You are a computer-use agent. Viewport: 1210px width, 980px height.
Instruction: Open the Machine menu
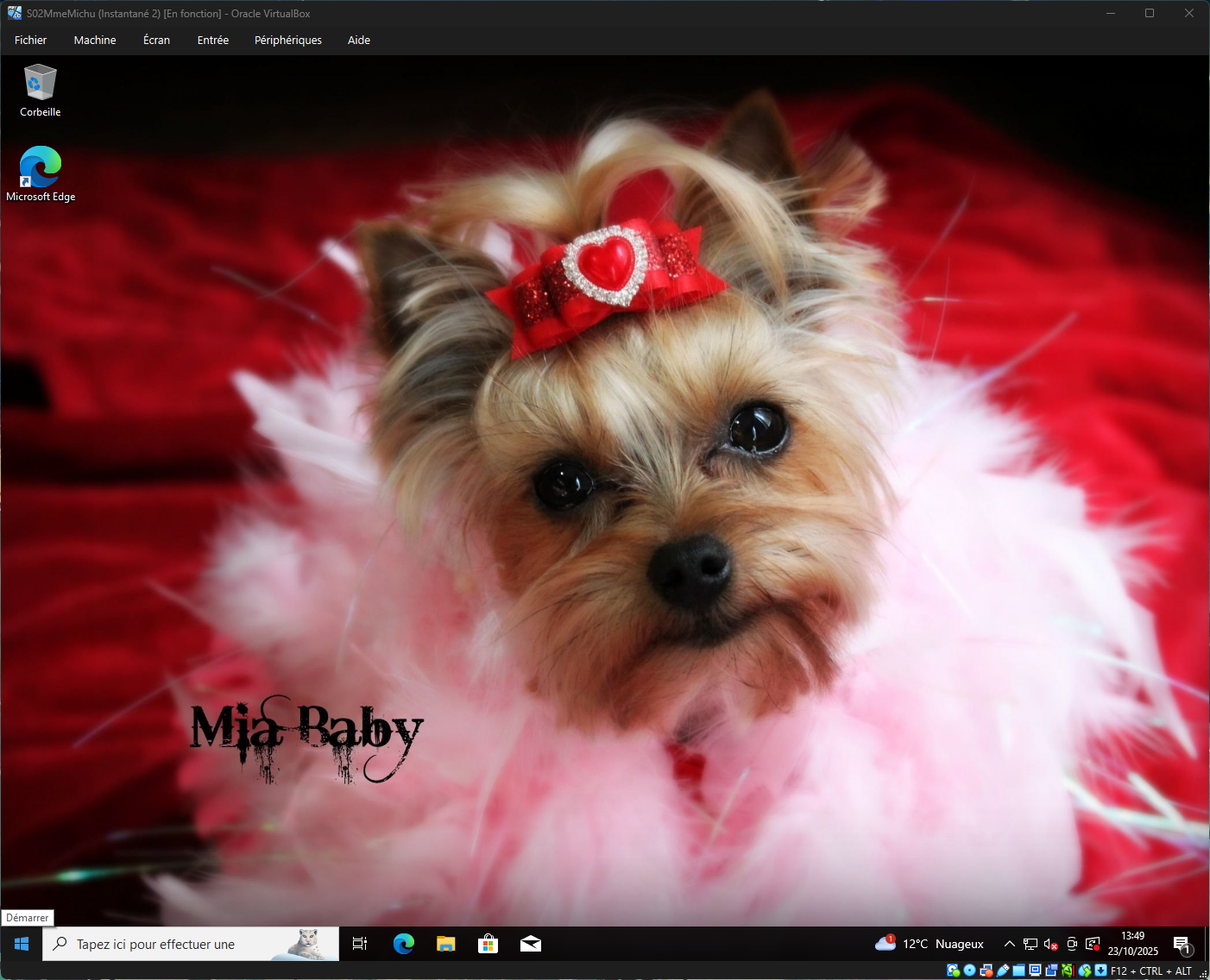pyautogui.click(x=95, y=40)
